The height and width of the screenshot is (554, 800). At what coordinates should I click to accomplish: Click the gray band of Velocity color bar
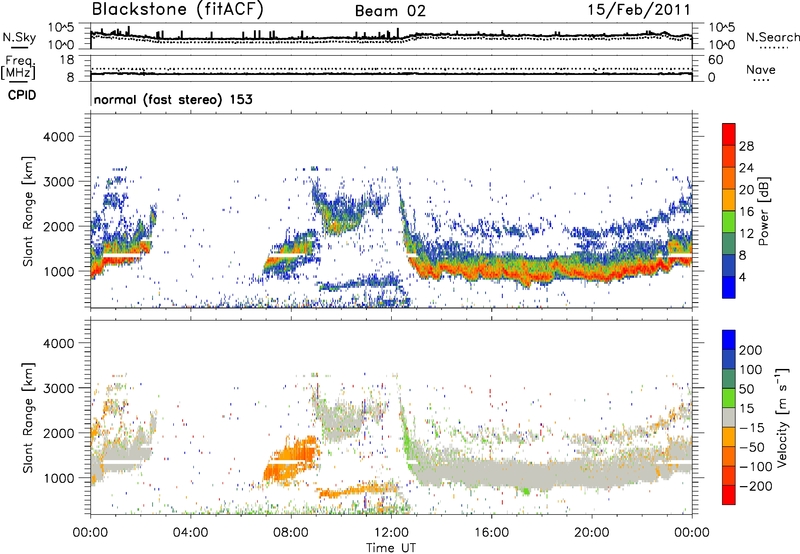(x=729, y=418)
